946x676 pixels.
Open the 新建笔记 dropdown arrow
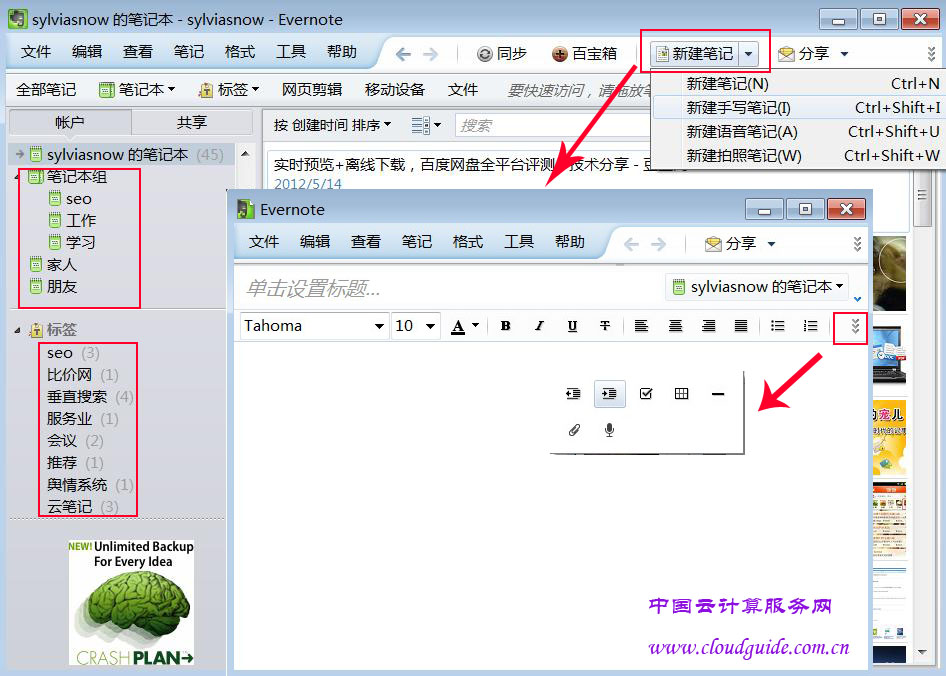748,54
